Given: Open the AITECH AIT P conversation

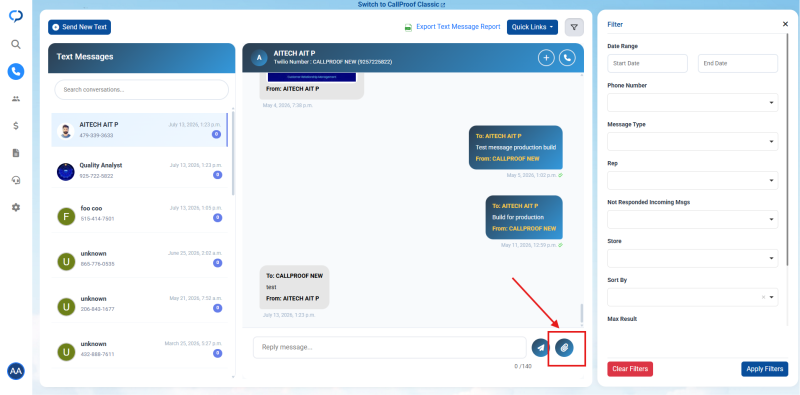Looking at the screenshot, I should tap(139, 130).
